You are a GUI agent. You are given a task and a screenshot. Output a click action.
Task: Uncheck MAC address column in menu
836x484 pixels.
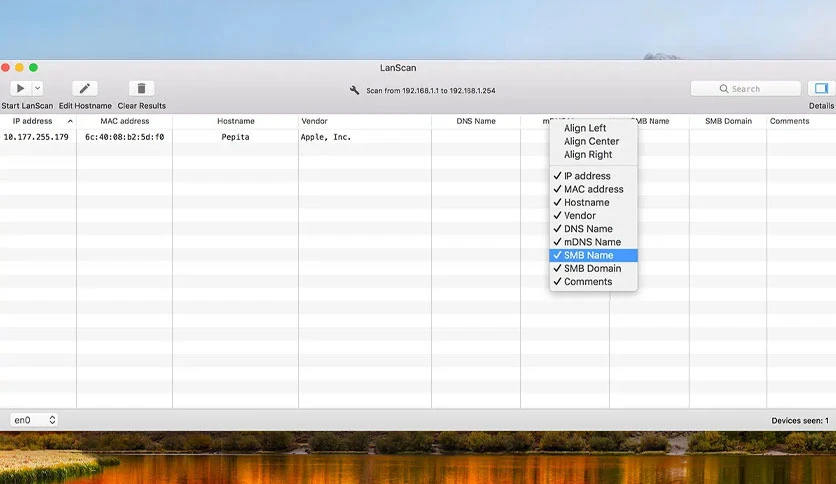593,189
